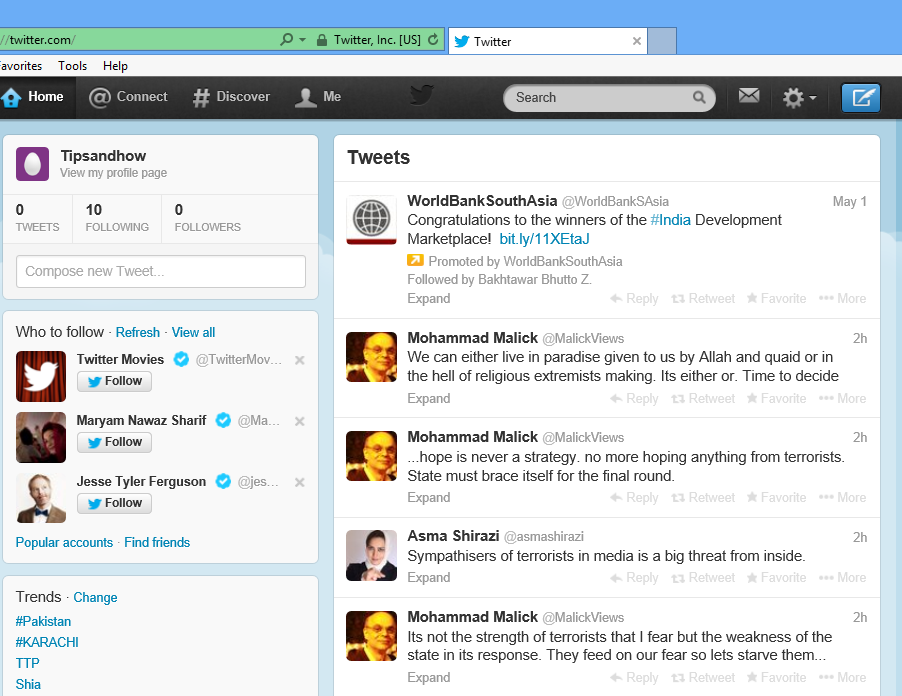This screenshot has width=902, height=696.
Task: Retweet the 'hope is never a strategy' tweet
Action: 703,498
